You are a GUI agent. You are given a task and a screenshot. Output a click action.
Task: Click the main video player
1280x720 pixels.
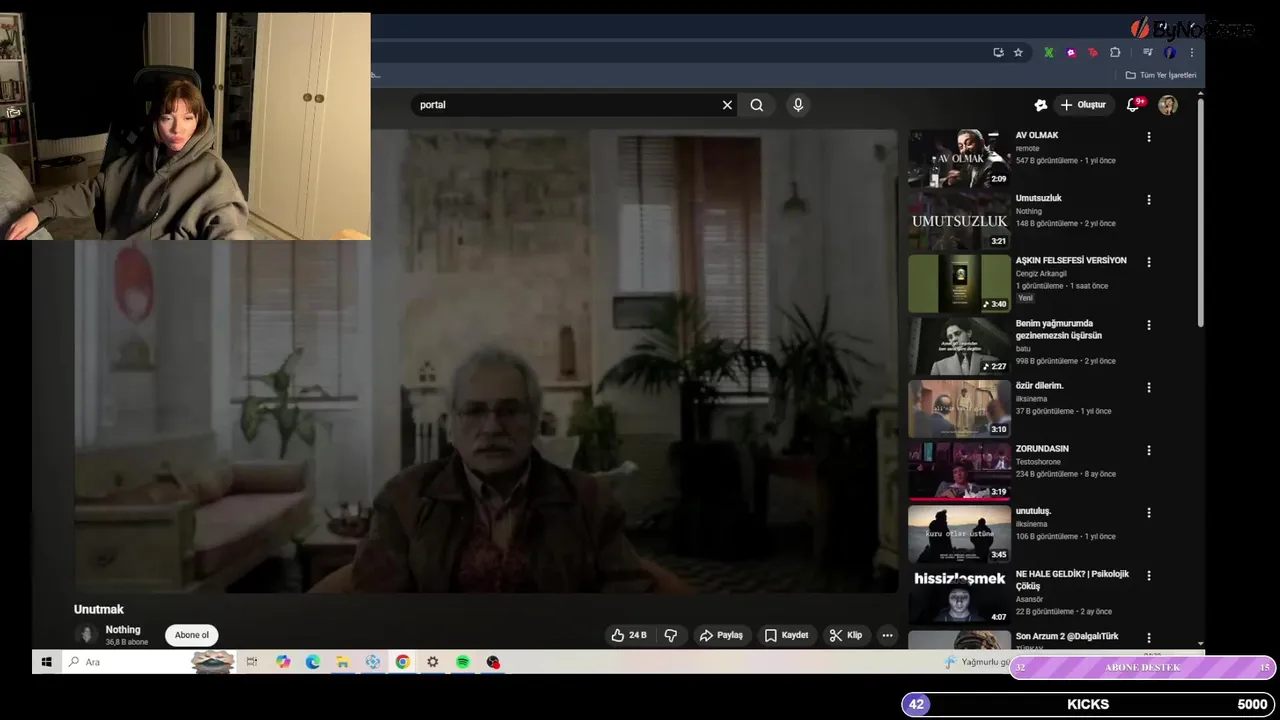click(x=486, y=360)
